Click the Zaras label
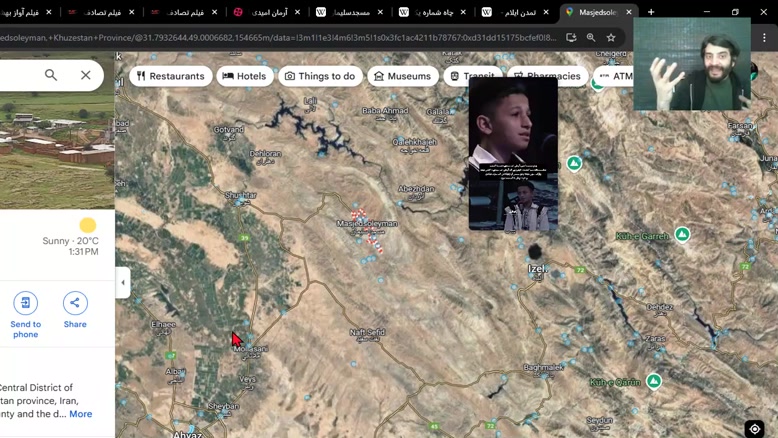The height and width of the screenshot is (438, 778). 655,338
